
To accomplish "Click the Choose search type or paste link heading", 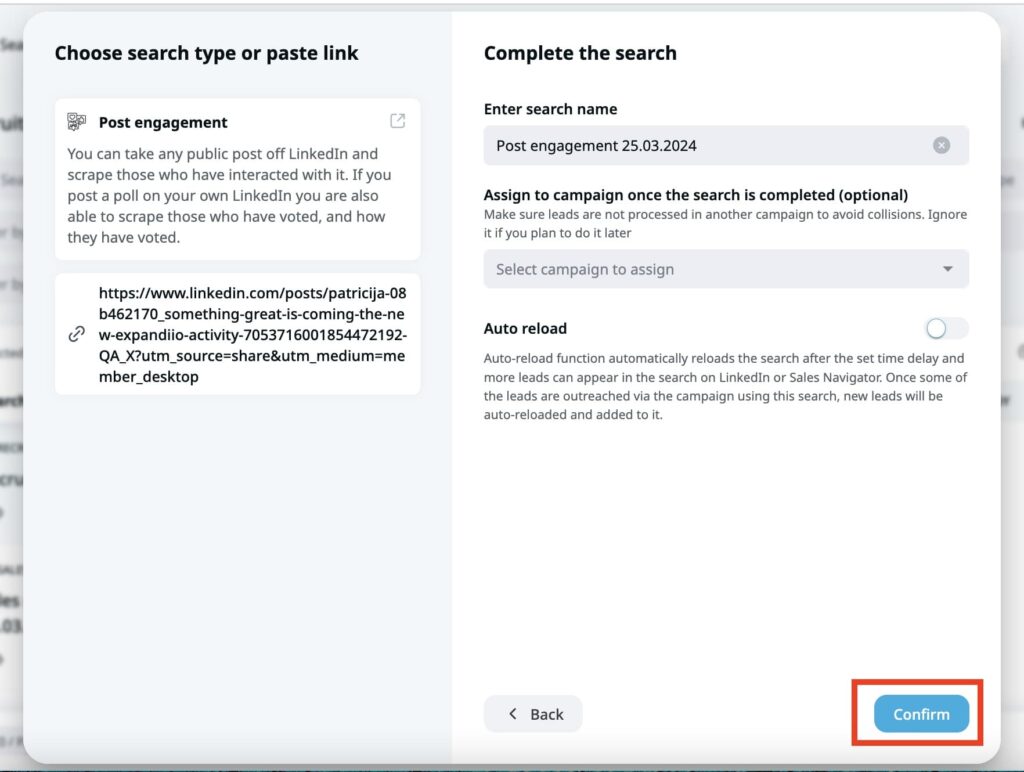I will (x=206, y=53).
